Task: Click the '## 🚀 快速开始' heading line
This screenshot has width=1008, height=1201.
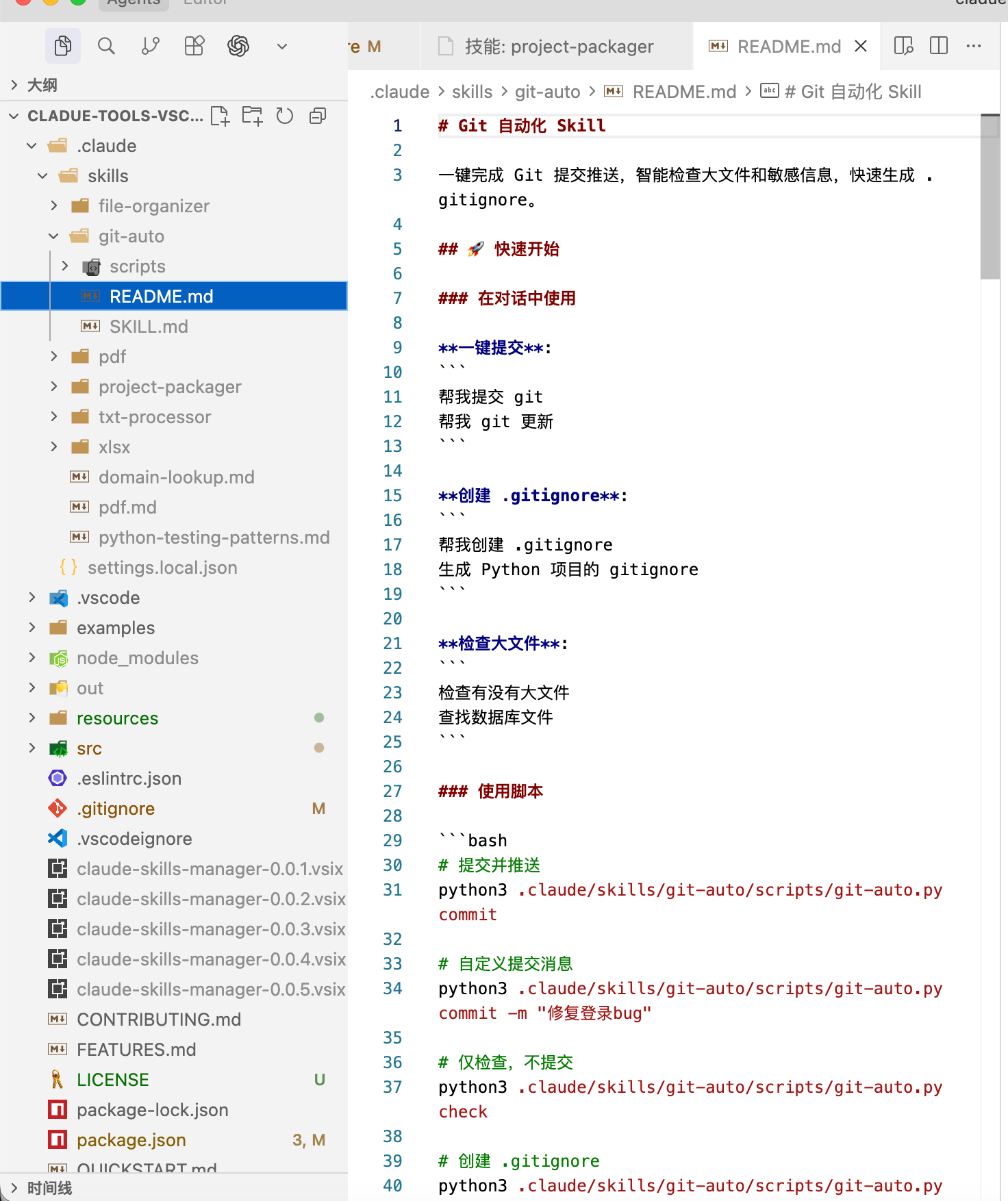Action: [x=499, y=249]
